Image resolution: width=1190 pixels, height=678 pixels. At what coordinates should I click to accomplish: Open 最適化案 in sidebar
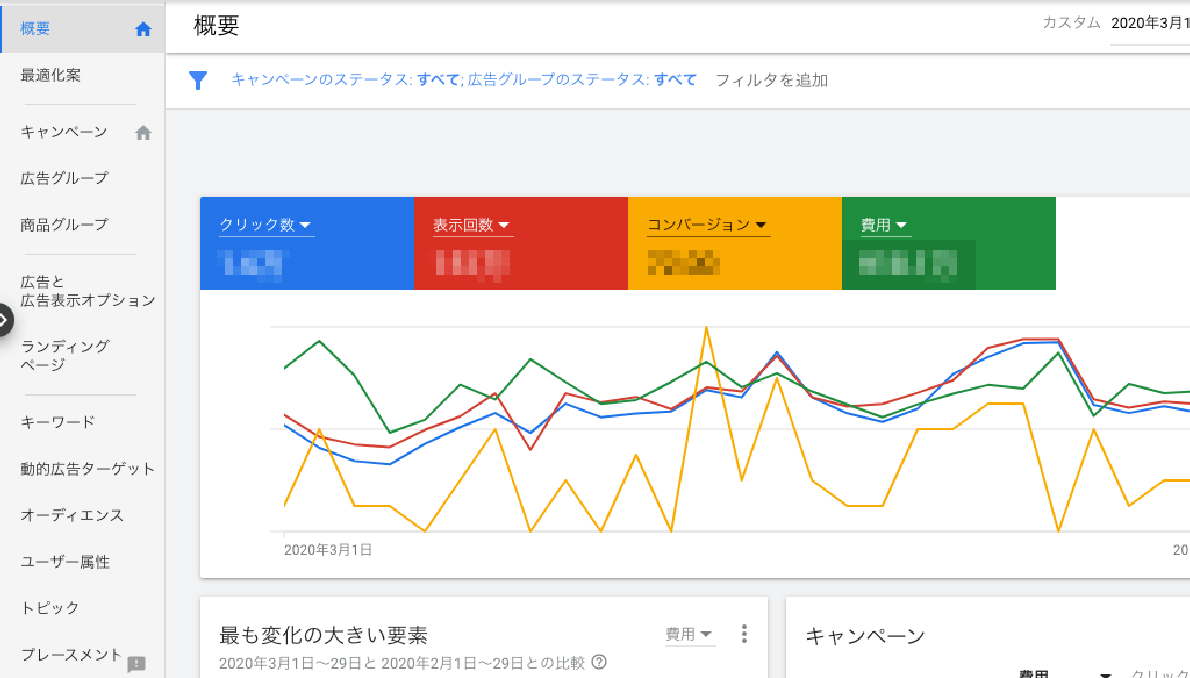[x=50, y=75]
